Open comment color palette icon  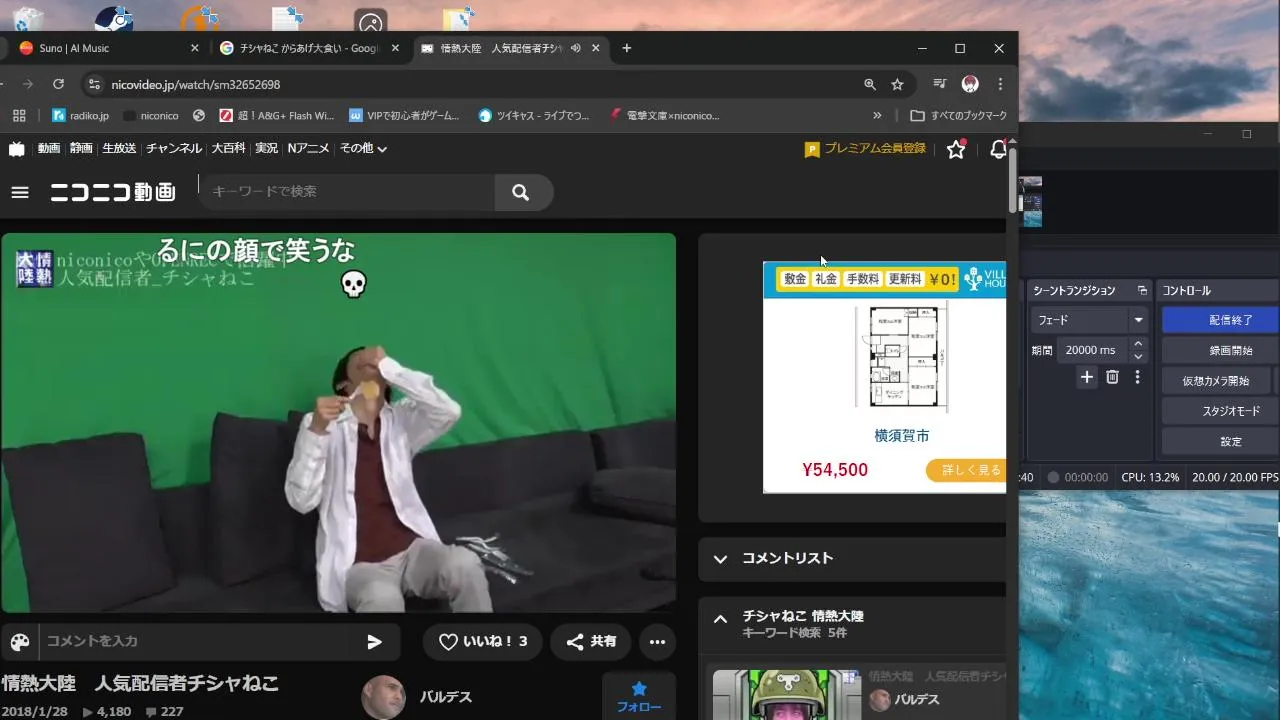[19, 642]
